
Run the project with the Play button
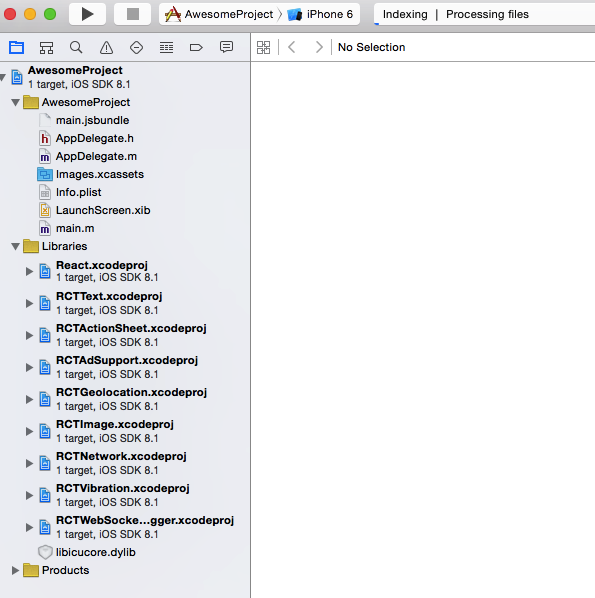(87, 14)
